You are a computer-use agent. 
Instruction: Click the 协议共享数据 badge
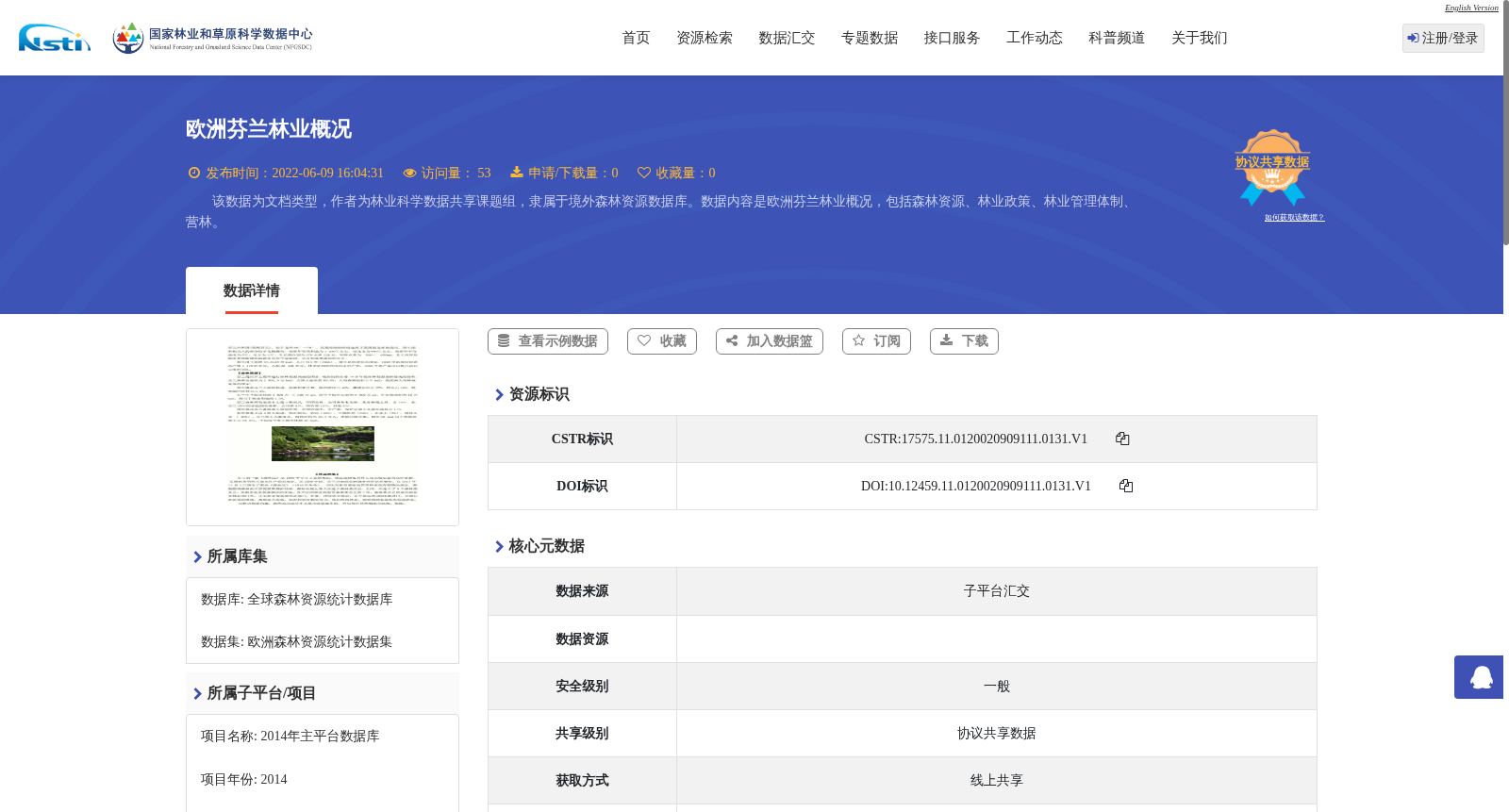1272,167
